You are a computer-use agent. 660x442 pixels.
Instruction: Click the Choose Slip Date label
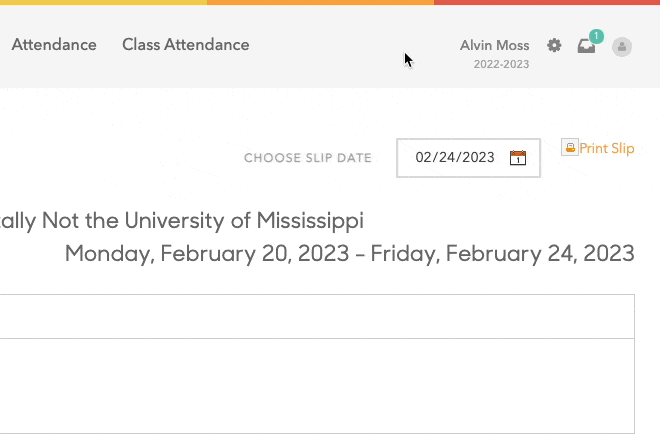pyautogui.click(x=307, y=158)
